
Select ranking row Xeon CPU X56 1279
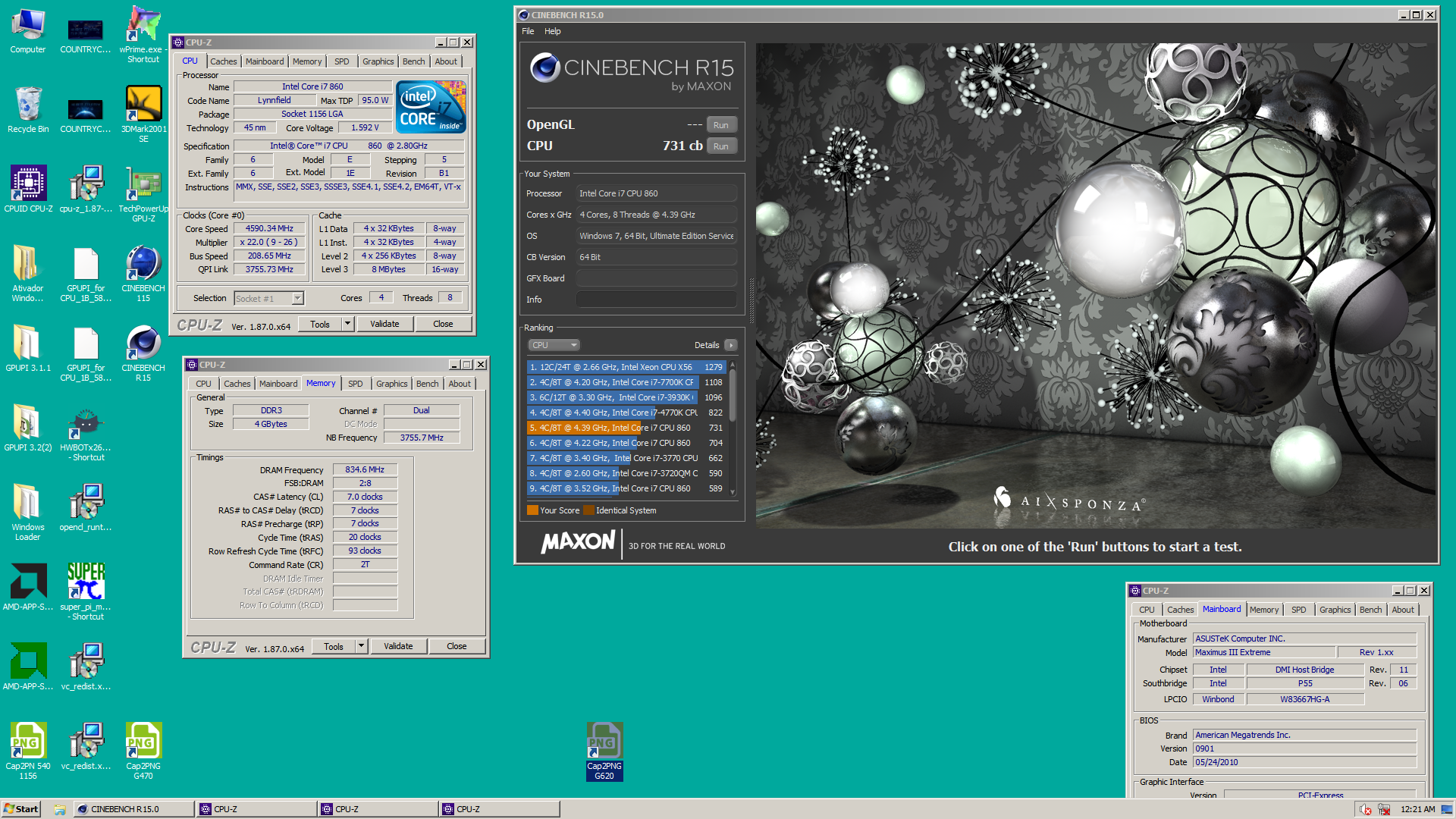626,367
